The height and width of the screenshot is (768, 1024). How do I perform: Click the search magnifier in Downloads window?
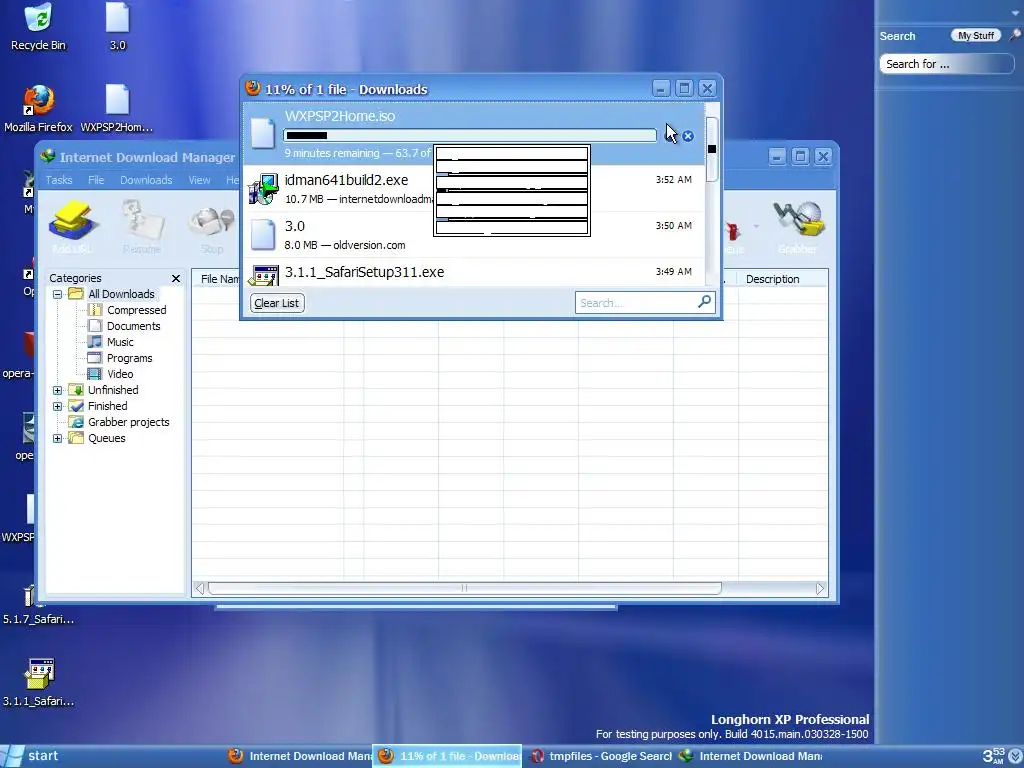[x=704, y=302]
